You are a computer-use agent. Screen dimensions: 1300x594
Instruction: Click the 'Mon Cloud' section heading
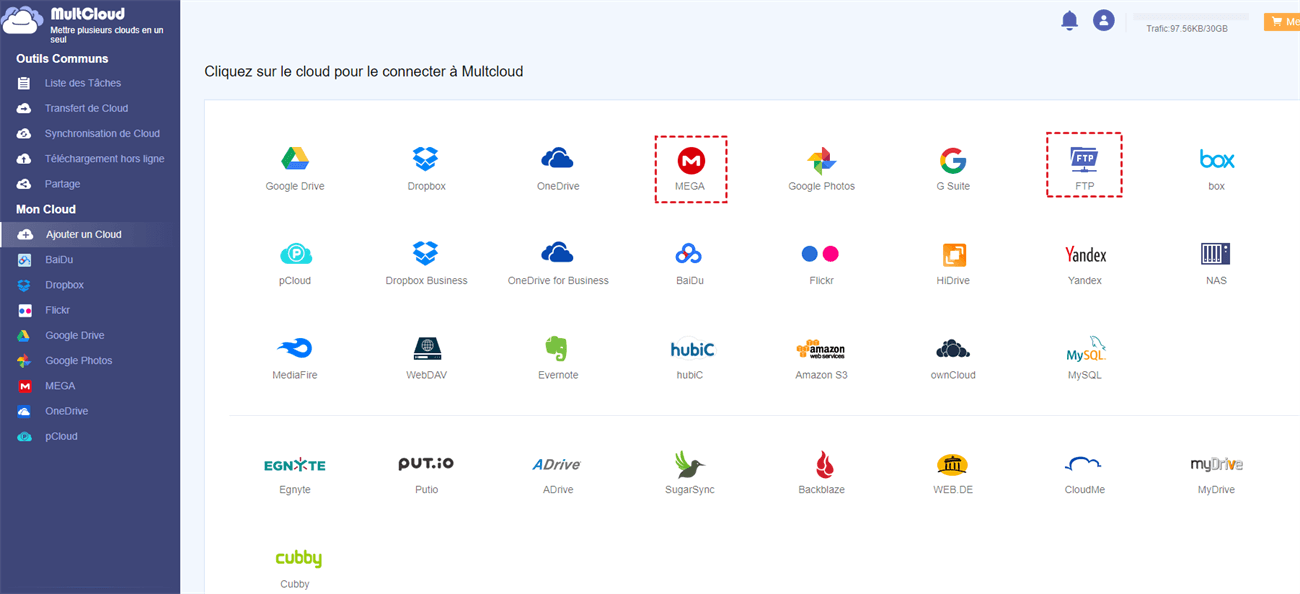tap(46, 209)
